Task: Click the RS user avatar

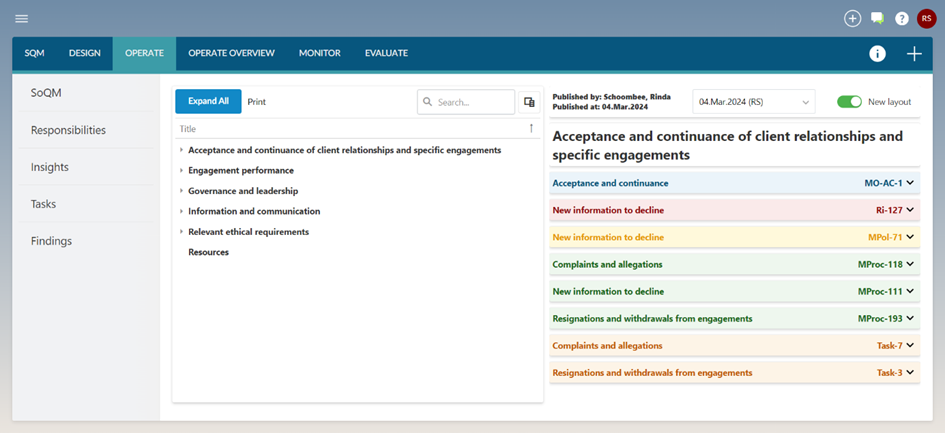Action: click(x=926, y=18)
